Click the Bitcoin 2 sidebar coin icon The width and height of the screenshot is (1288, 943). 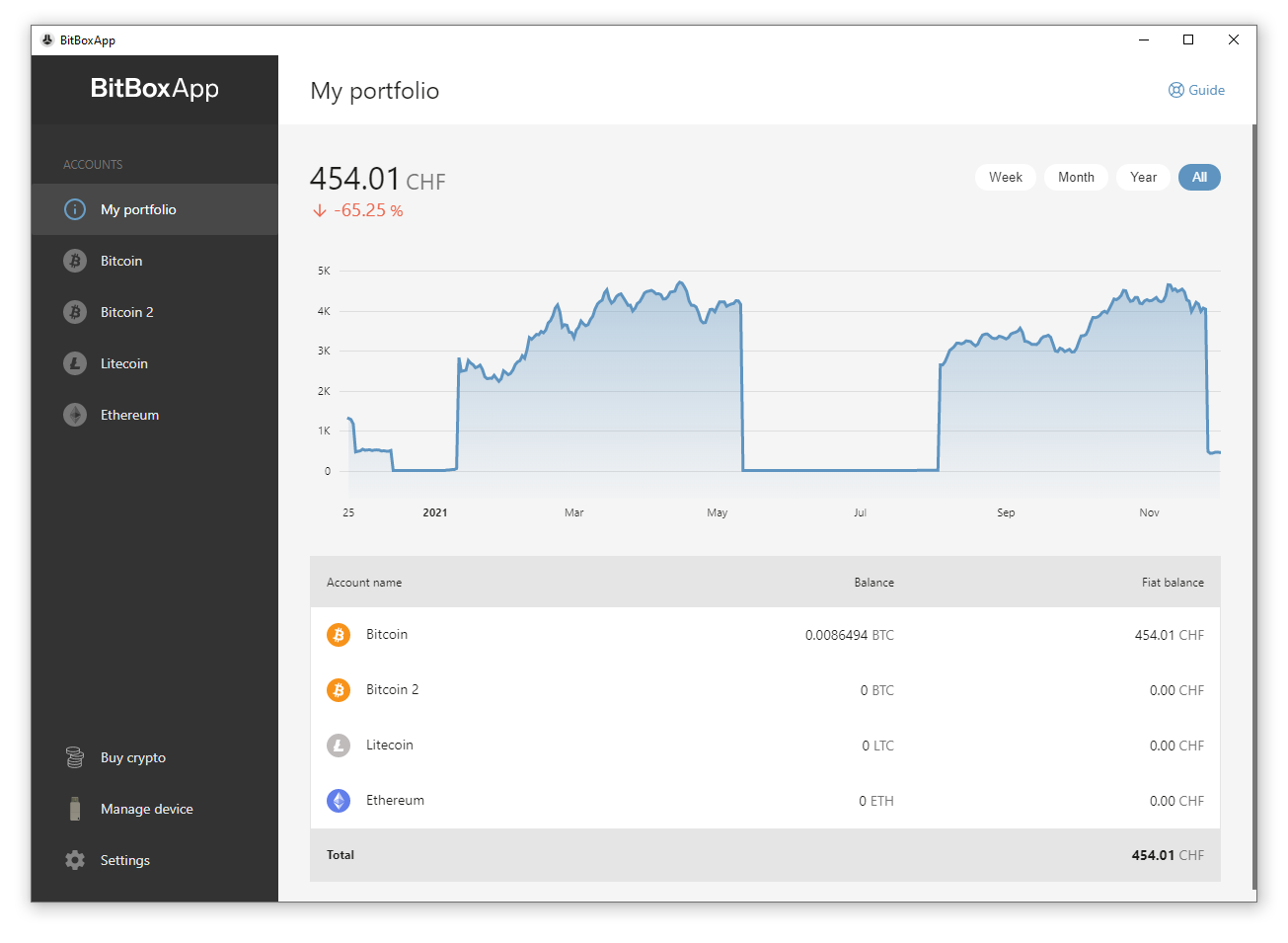point(75,312)
